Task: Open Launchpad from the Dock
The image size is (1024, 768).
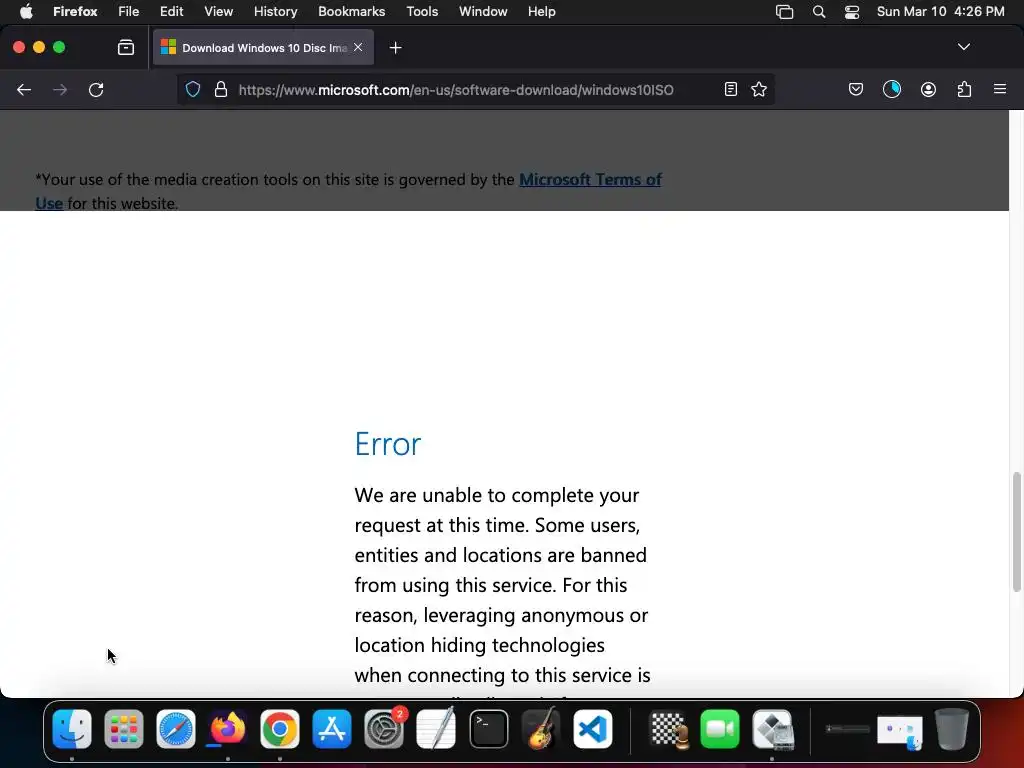Action: [x=124, y=729]
